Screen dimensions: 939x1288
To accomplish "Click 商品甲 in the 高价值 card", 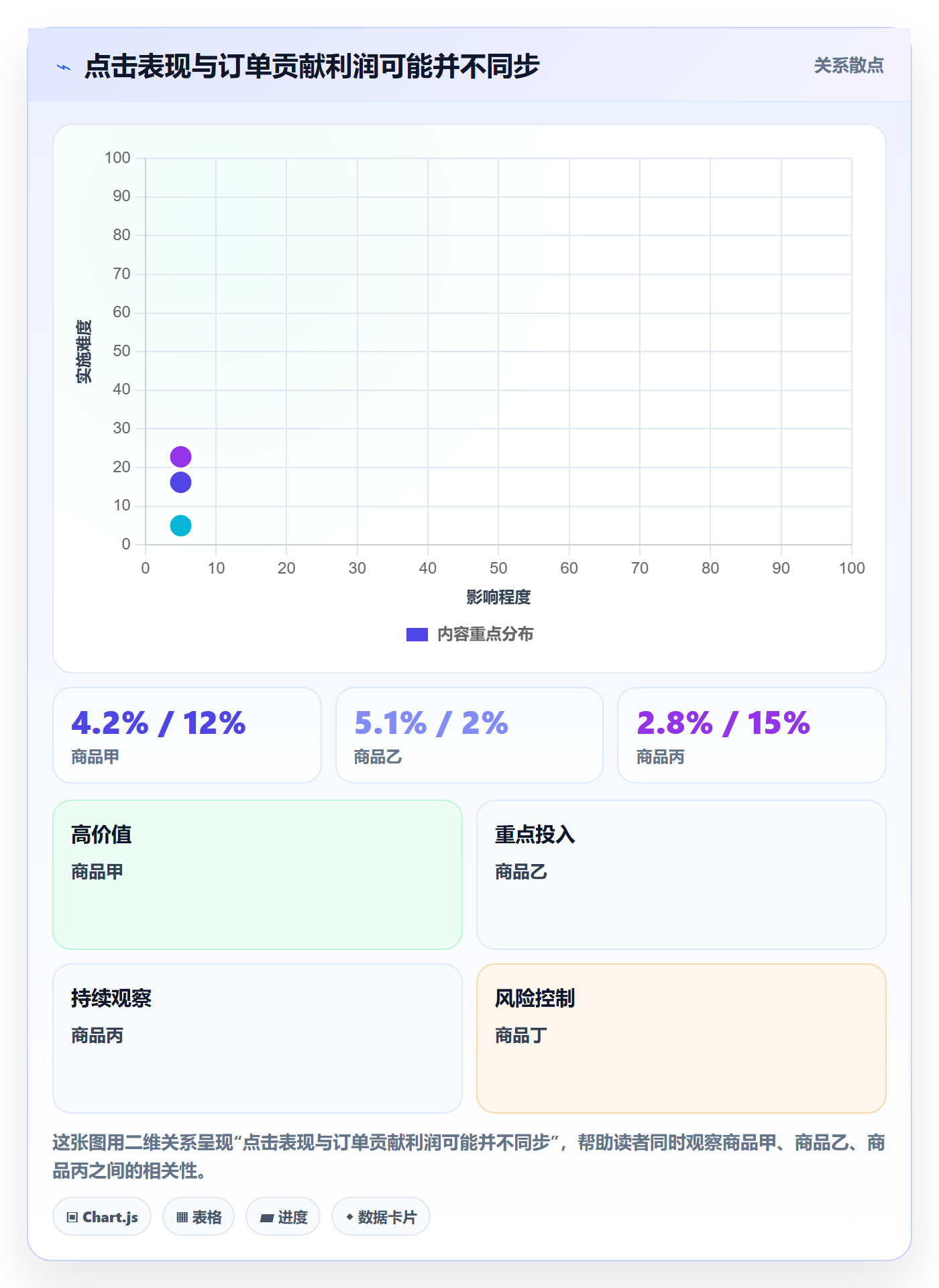I will click(98, 872).
